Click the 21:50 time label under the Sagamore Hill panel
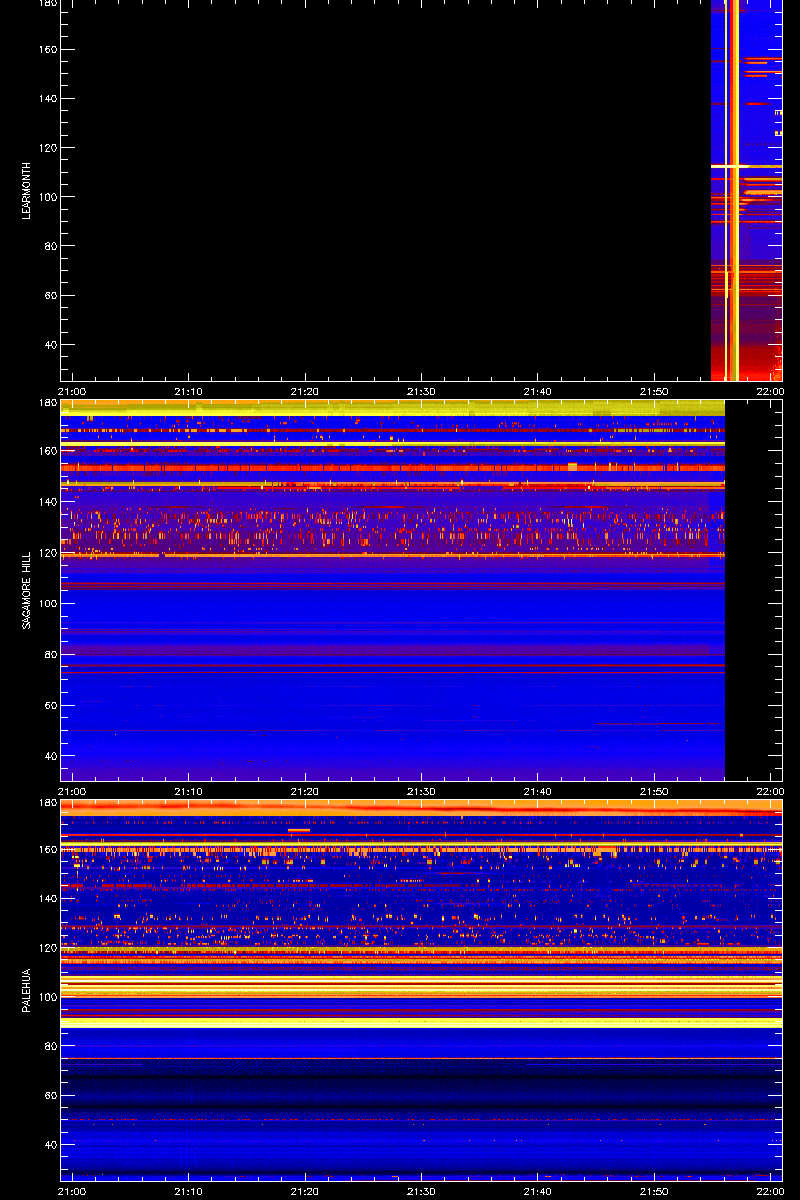The width and height of the screenshot is (800, 1200). (654, 791)
